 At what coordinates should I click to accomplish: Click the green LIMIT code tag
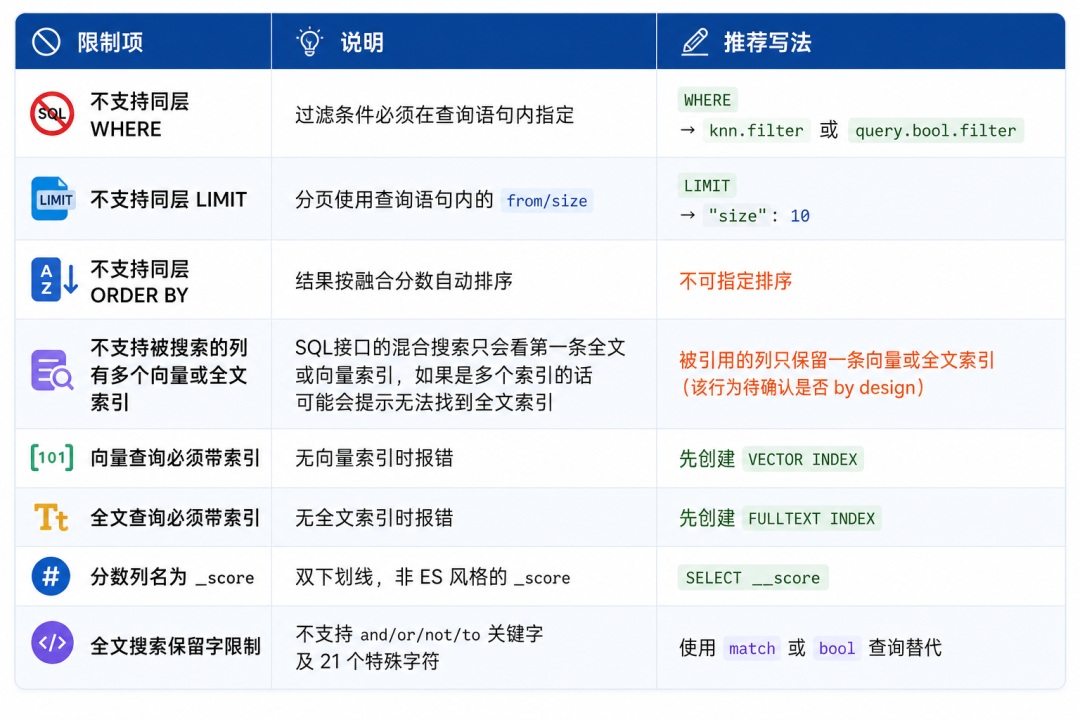pyautogui.click(x=707, y=185)
